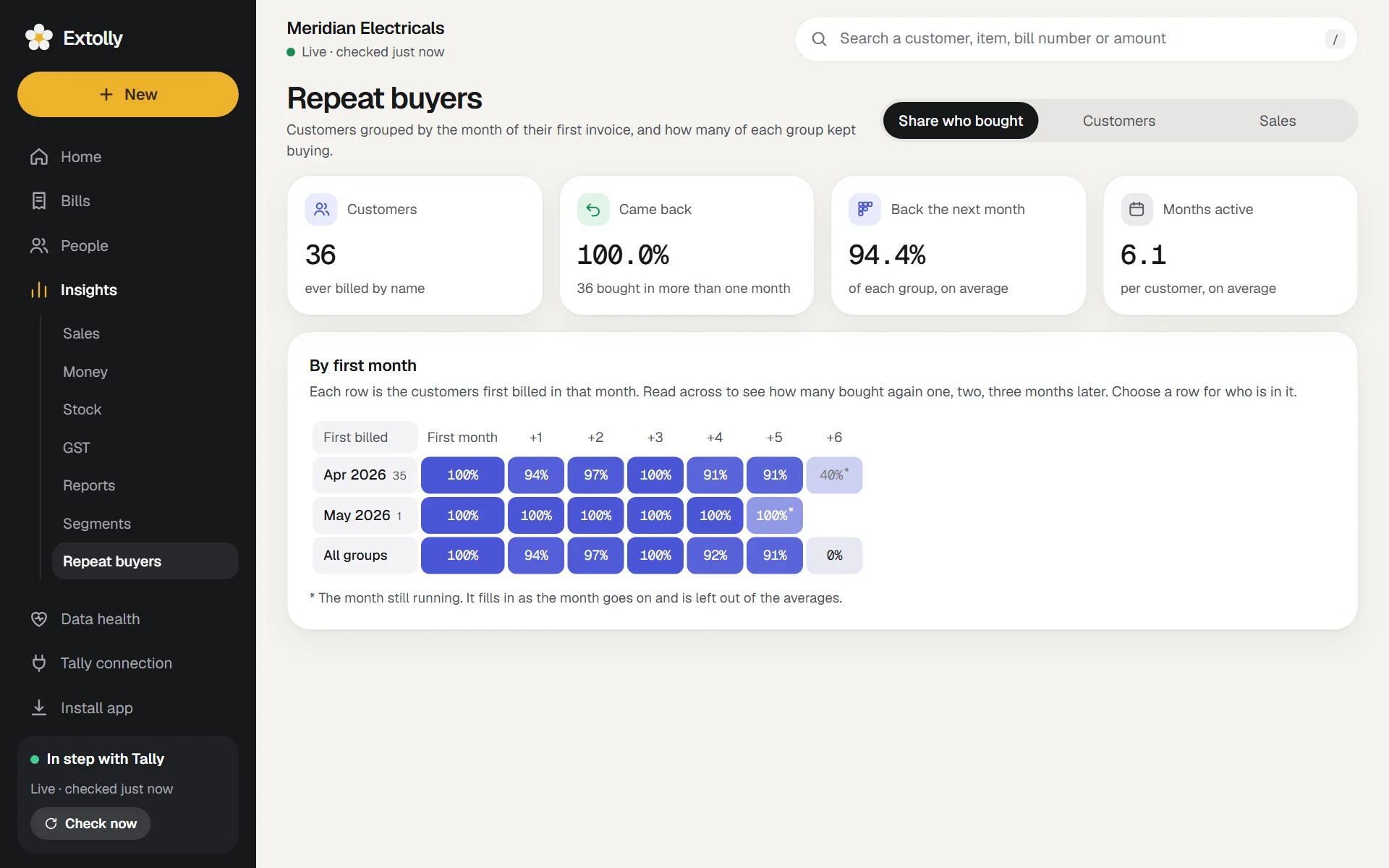
Task: Open Segments under Insights
Action: pyautogui.click(x=145, y=524)
